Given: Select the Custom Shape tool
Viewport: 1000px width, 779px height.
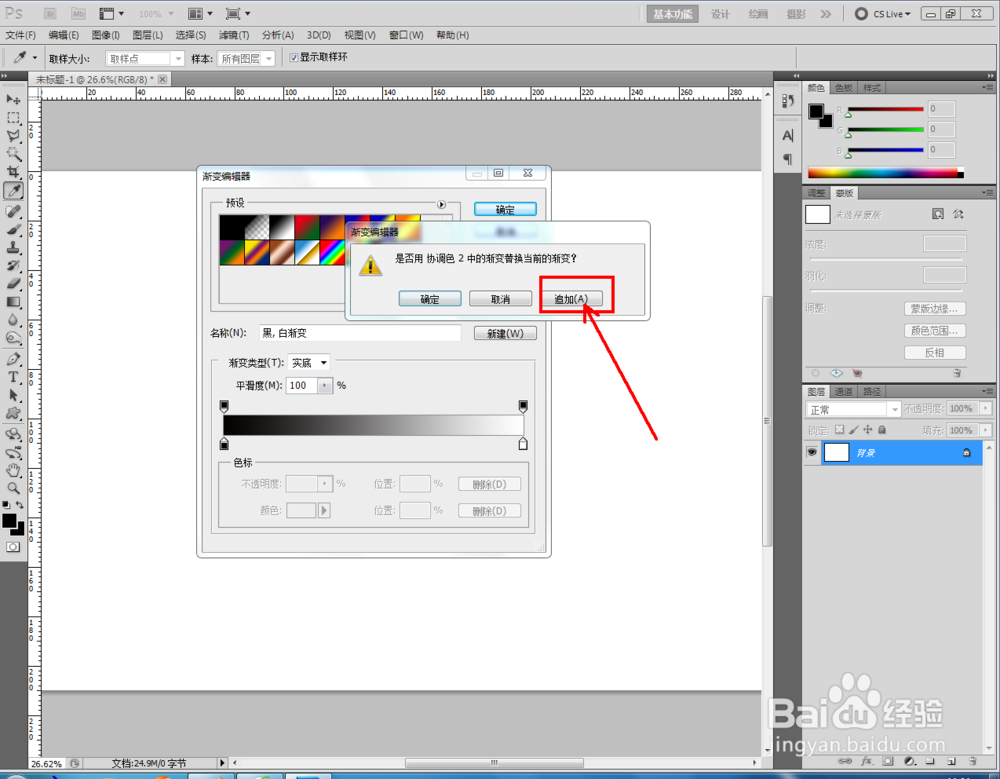Looking at the screenshot, I should click(13, 413).
